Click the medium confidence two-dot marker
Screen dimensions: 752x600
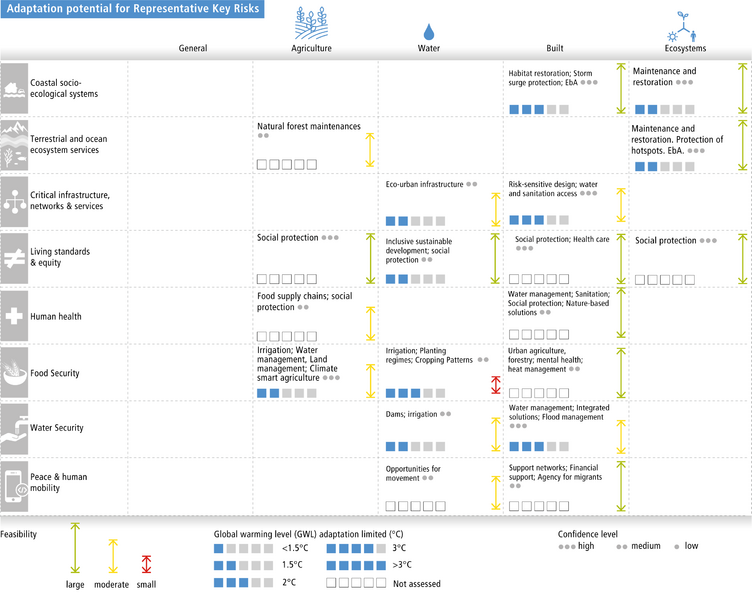(x=622, y=547)
